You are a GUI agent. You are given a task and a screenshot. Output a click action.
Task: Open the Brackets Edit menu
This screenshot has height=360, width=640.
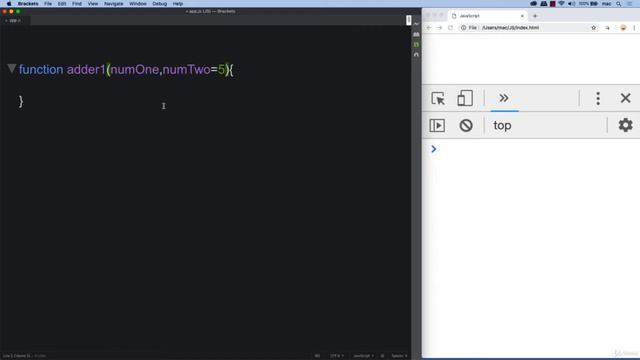pos(62,4)
